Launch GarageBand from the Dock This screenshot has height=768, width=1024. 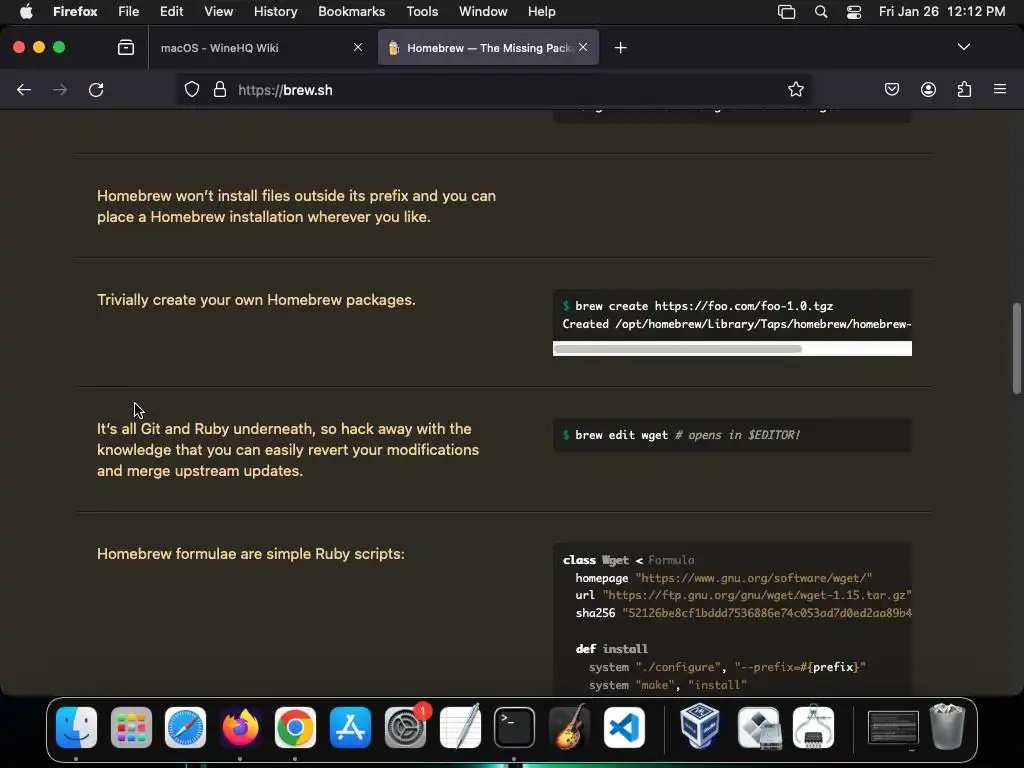[569, 728]
